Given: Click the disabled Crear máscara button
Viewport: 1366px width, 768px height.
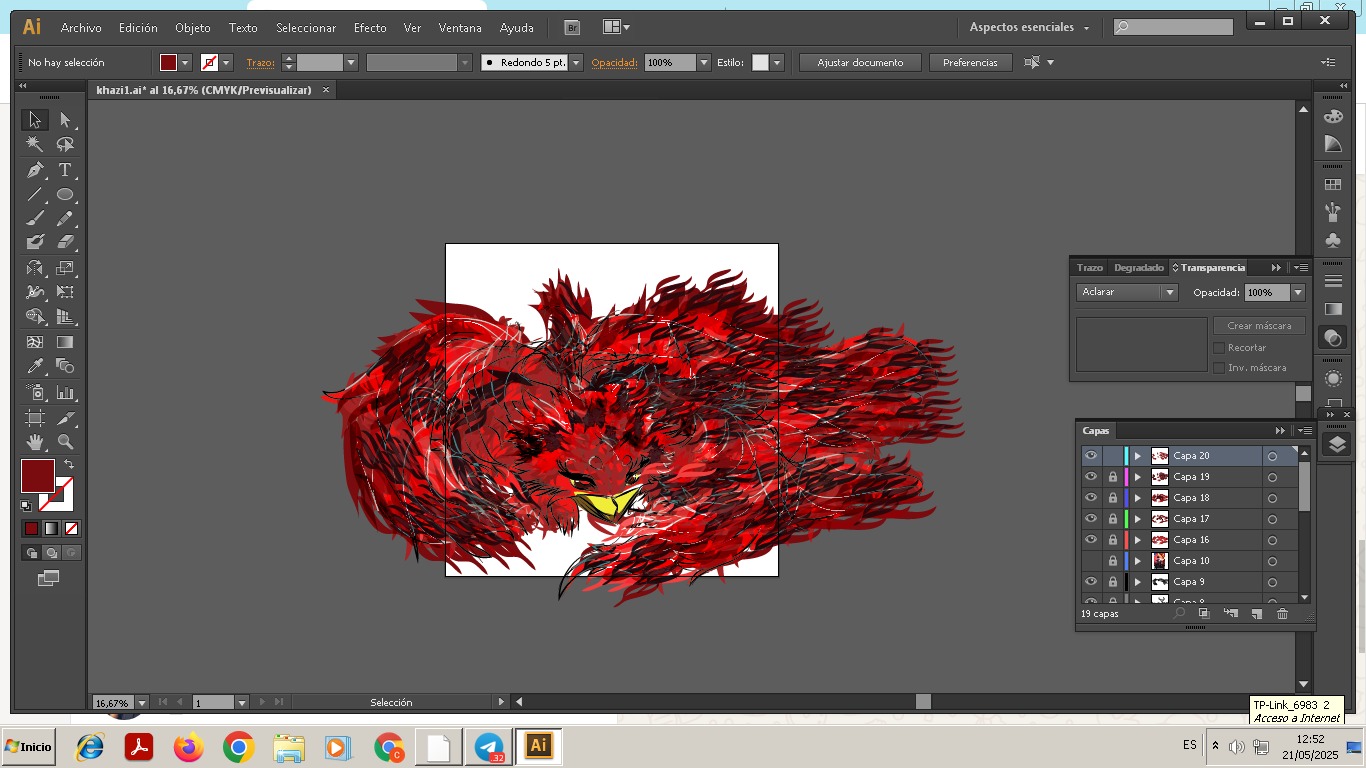Looking at the screenshot, I should click(x=1259, y=326).
